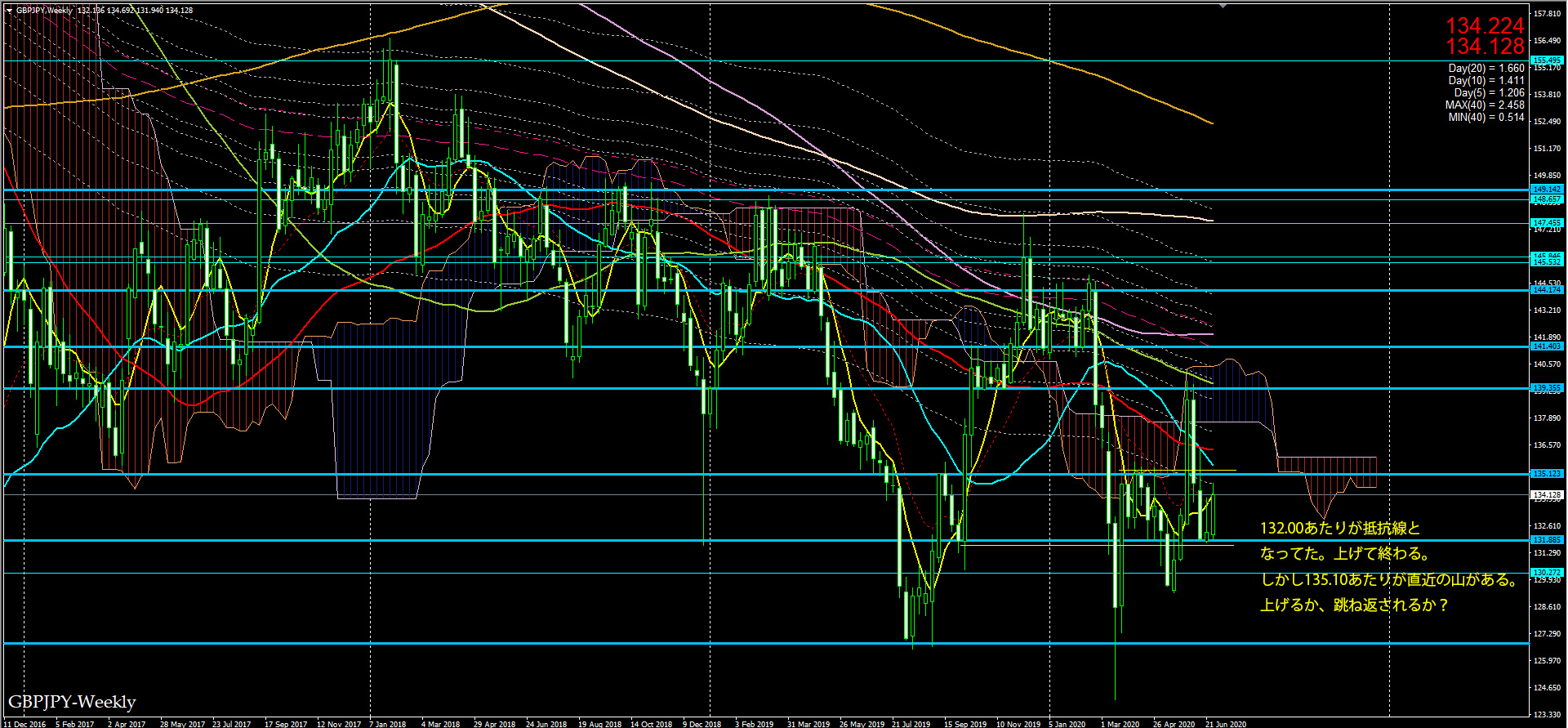Click the 152.490 price axis label
1568x728 pixels.
click(x=1548, y=122)
